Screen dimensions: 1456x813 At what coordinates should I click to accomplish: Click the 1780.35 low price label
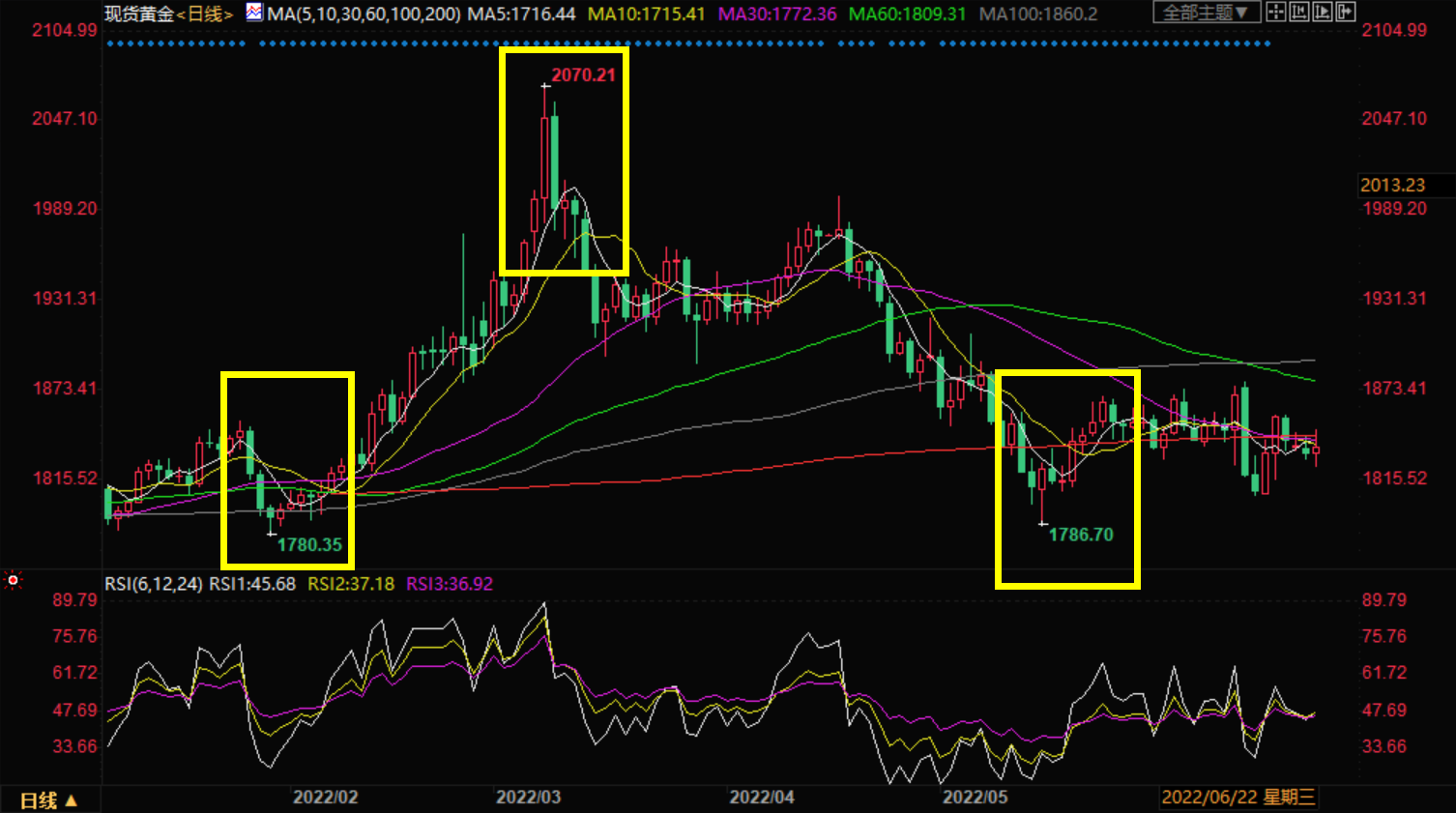coord(309,545)
